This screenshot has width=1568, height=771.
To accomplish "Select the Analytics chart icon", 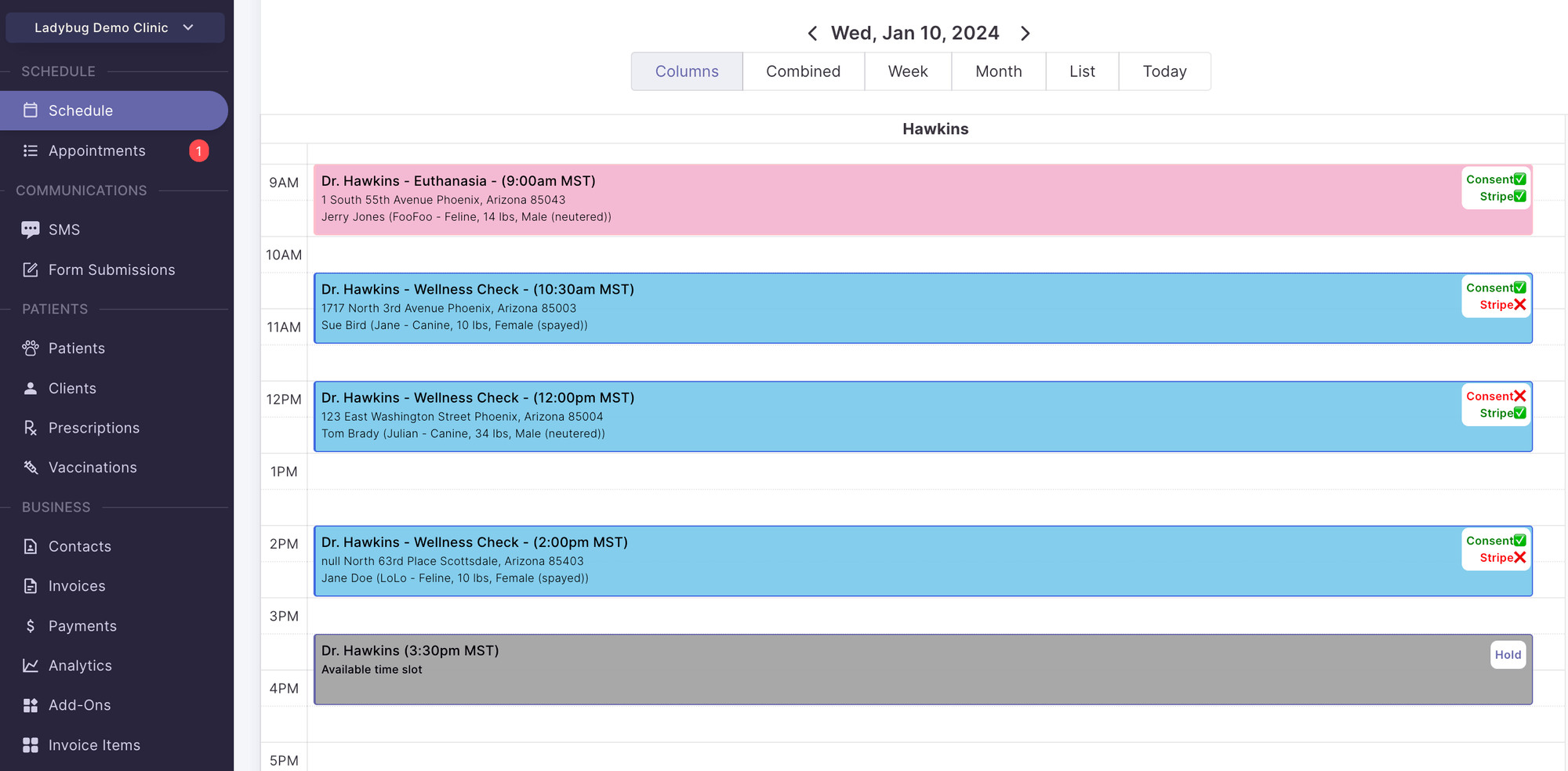I will pos(31,665).
